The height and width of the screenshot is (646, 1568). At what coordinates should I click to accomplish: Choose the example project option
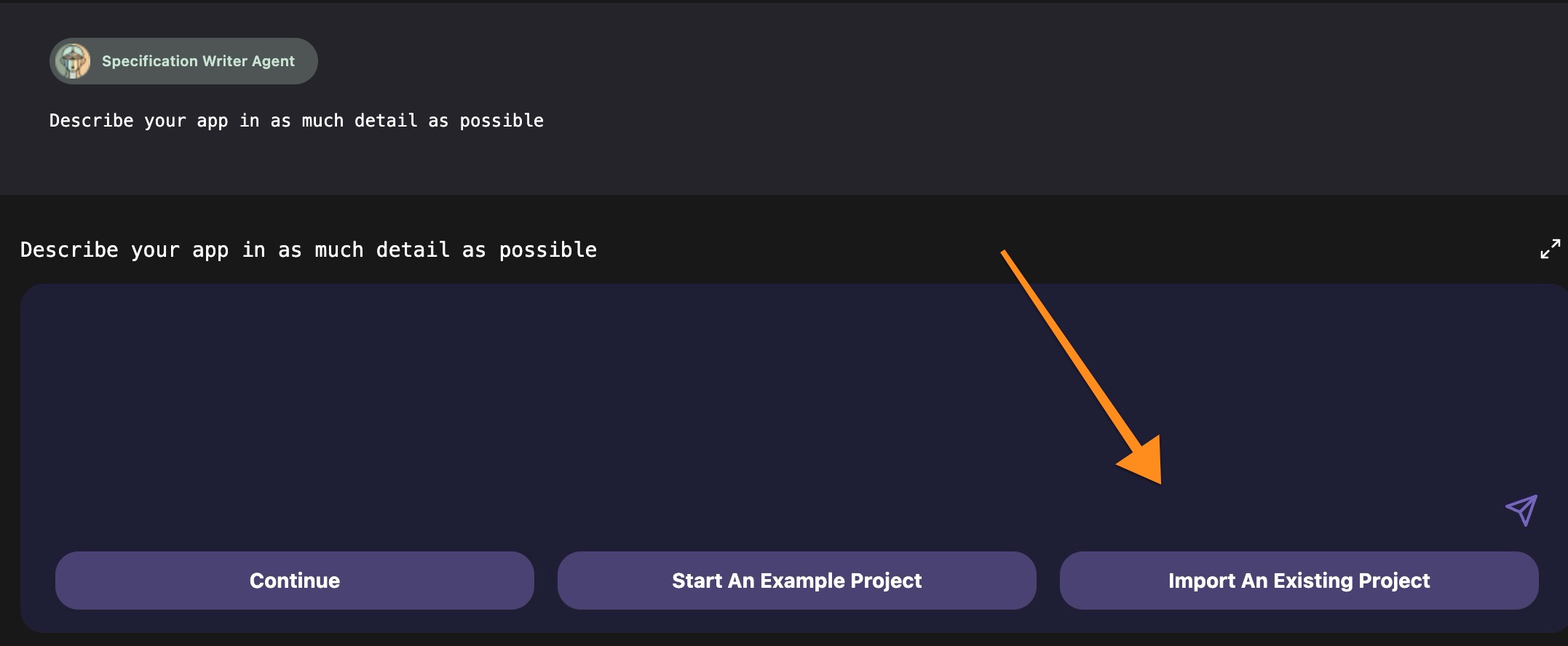tap(796, 581)
